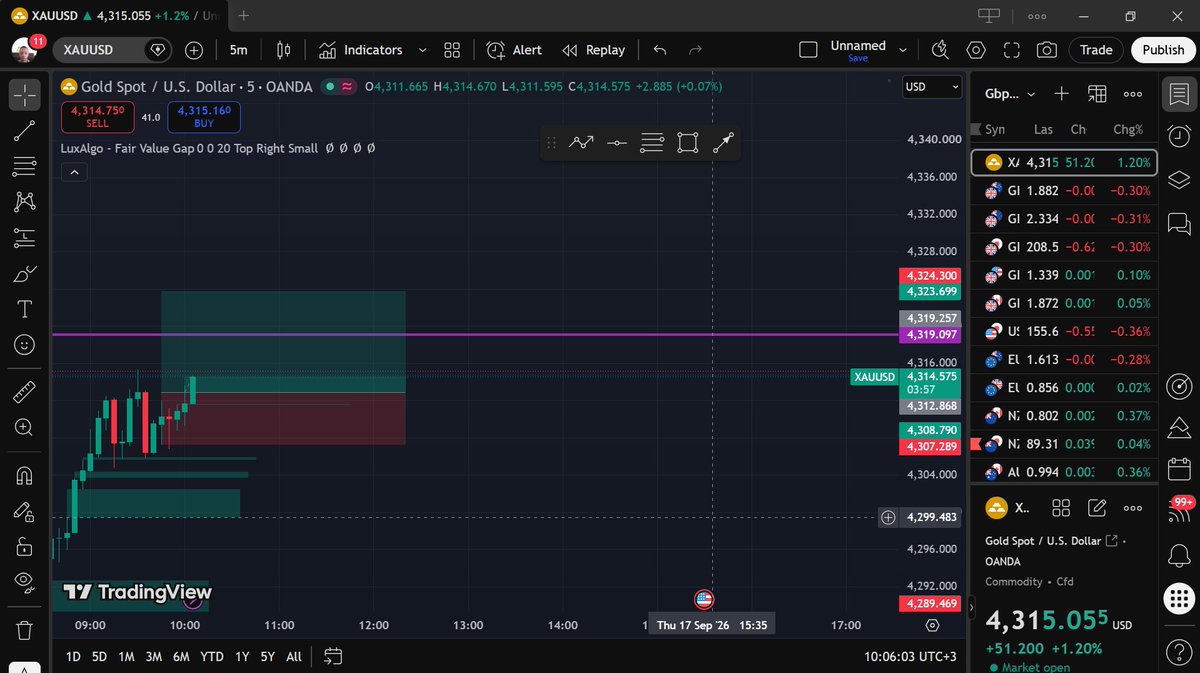Click the compare or add symbol plus icon
This screenshot has width=1200, height=673.
pyautogui.click(x=194, y=50)
